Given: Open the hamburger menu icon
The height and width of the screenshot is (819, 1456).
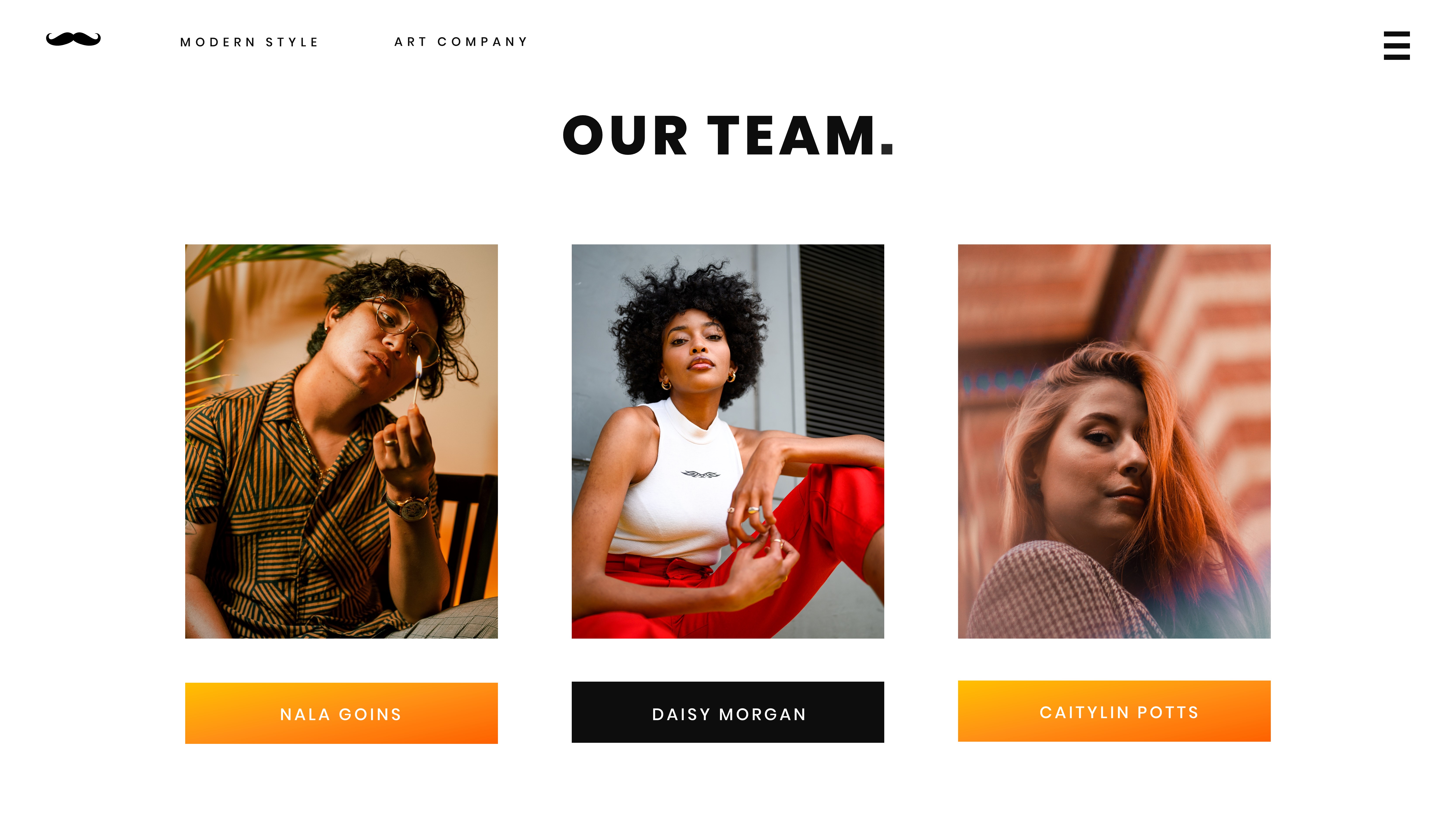Looking at the screenshot, I should click(1396, 45).
